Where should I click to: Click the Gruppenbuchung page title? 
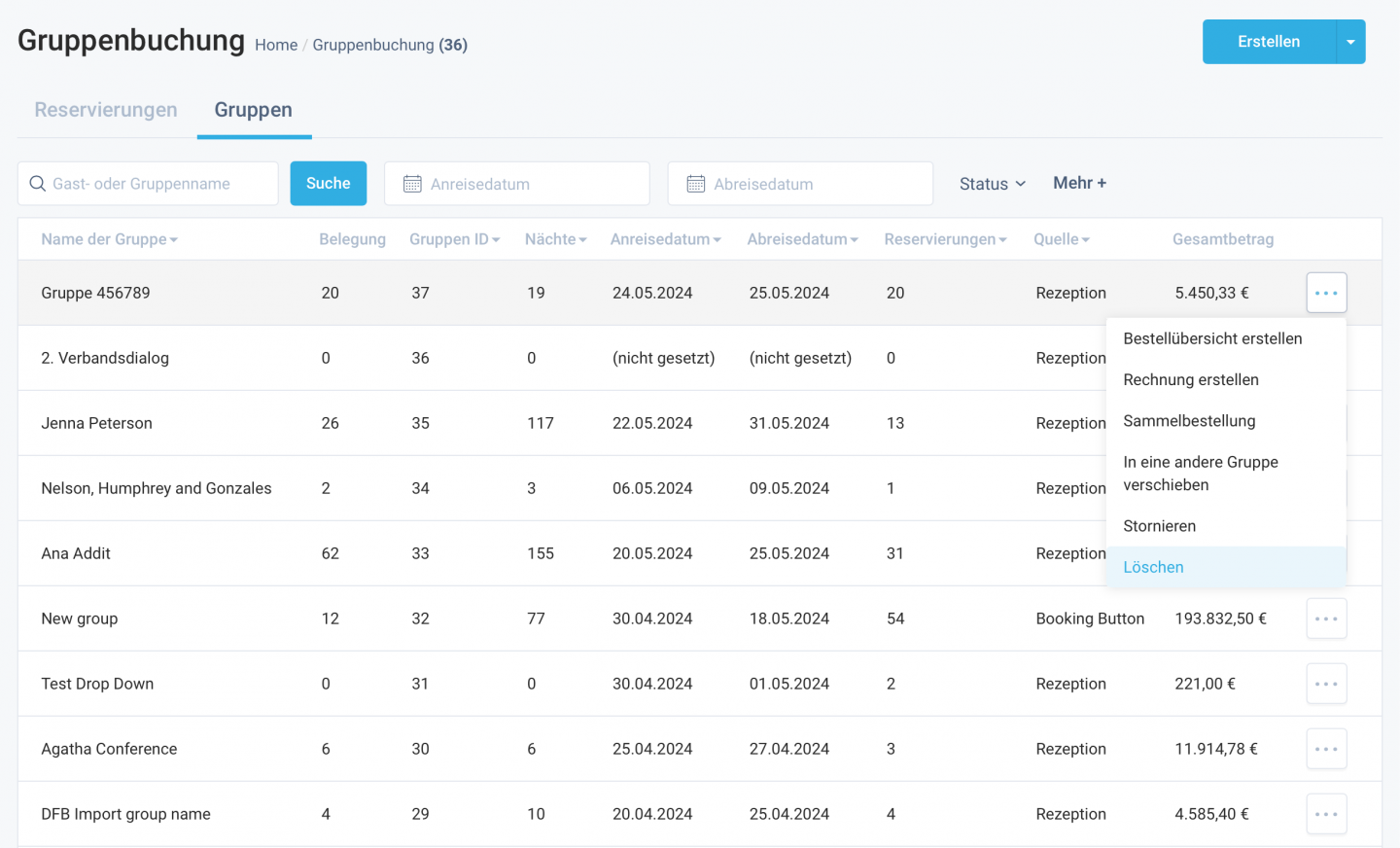(131, 41)
